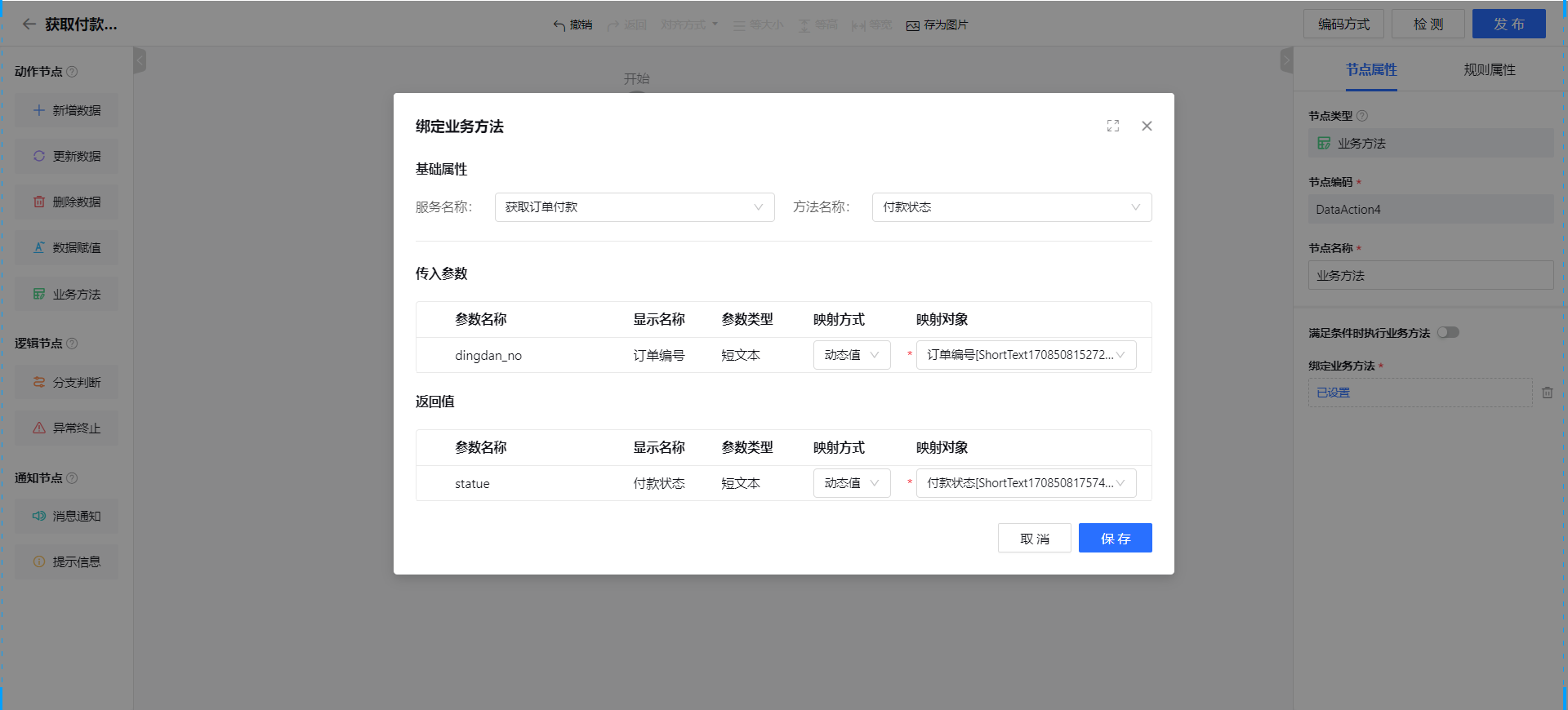Click the delete icon beside 已设置
1568x710 pixels.
[x=1547, y=393]
